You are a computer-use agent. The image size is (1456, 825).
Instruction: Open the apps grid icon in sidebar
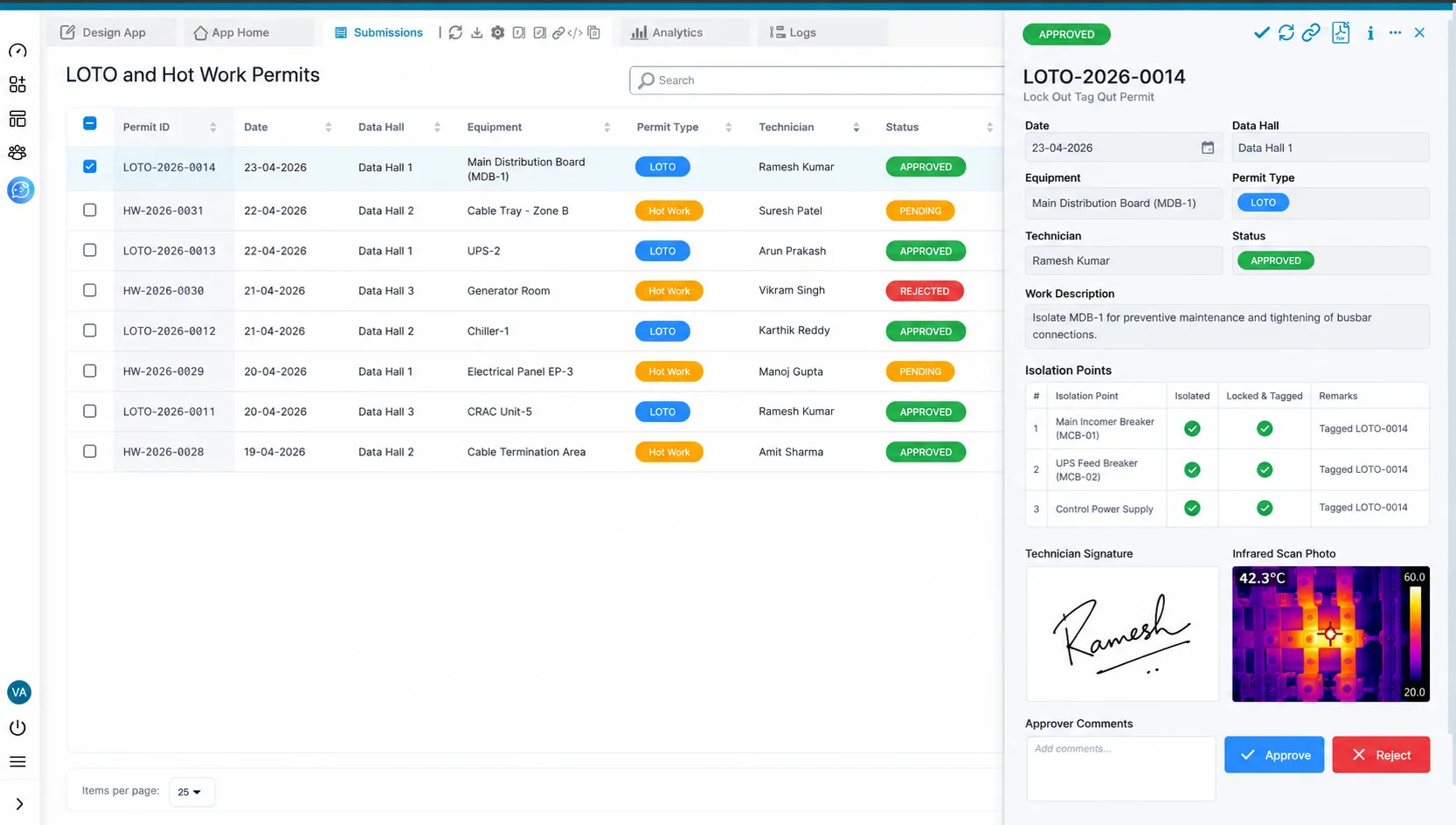(x=17, y=84)
